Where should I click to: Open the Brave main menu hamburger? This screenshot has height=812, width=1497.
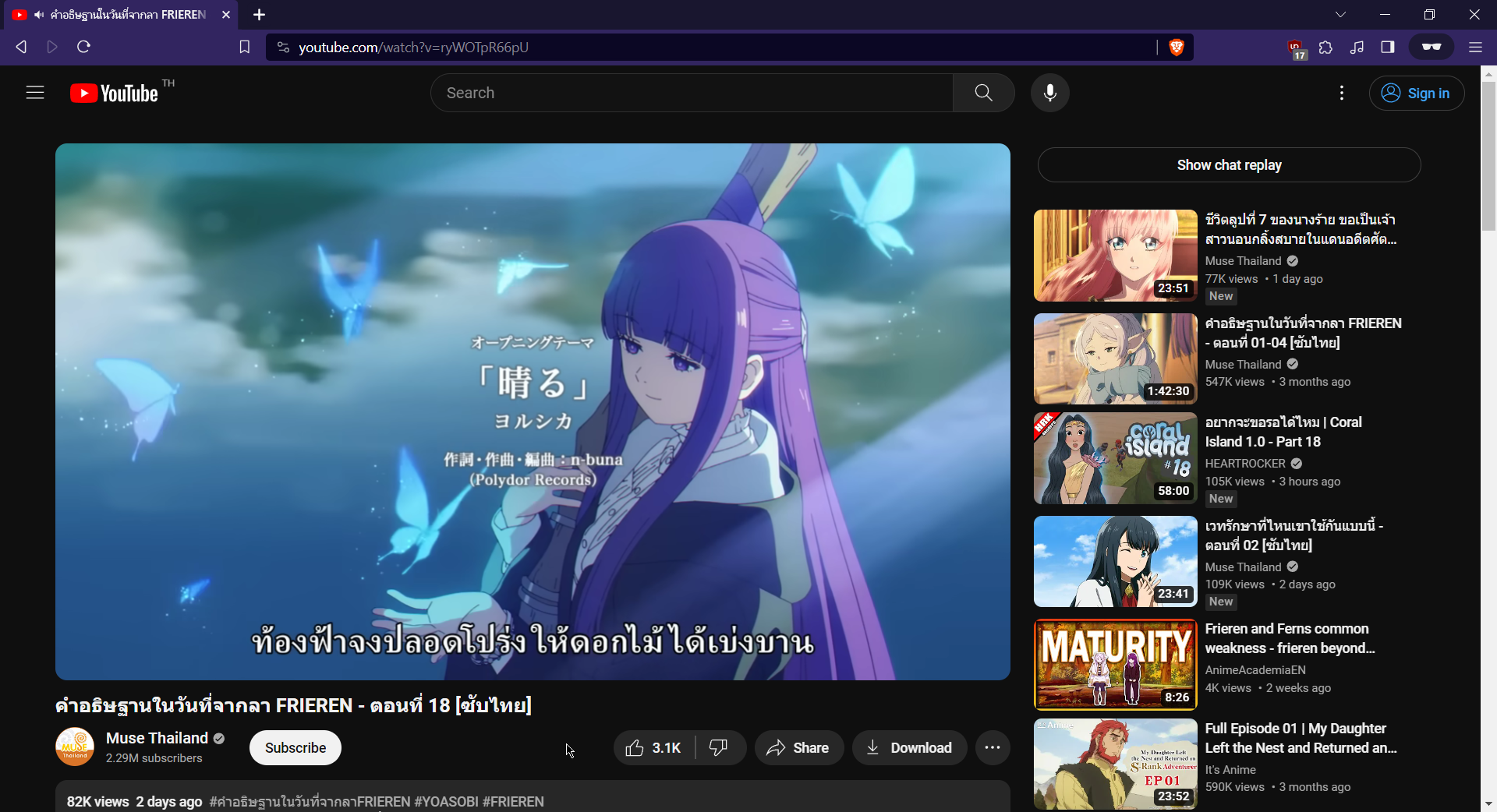(1475, 48)
